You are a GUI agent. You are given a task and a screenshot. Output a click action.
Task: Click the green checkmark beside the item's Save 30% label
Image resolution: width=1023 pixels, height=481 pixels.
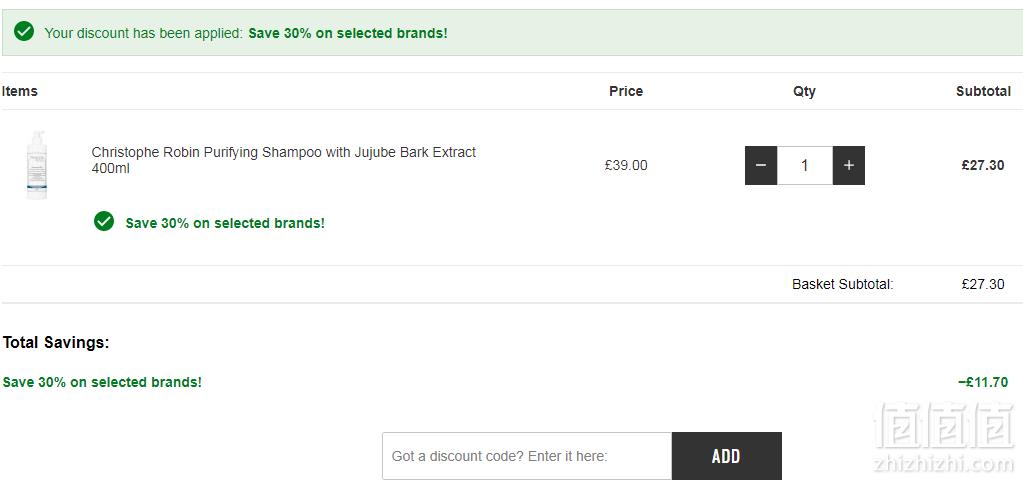click(104, 221)
